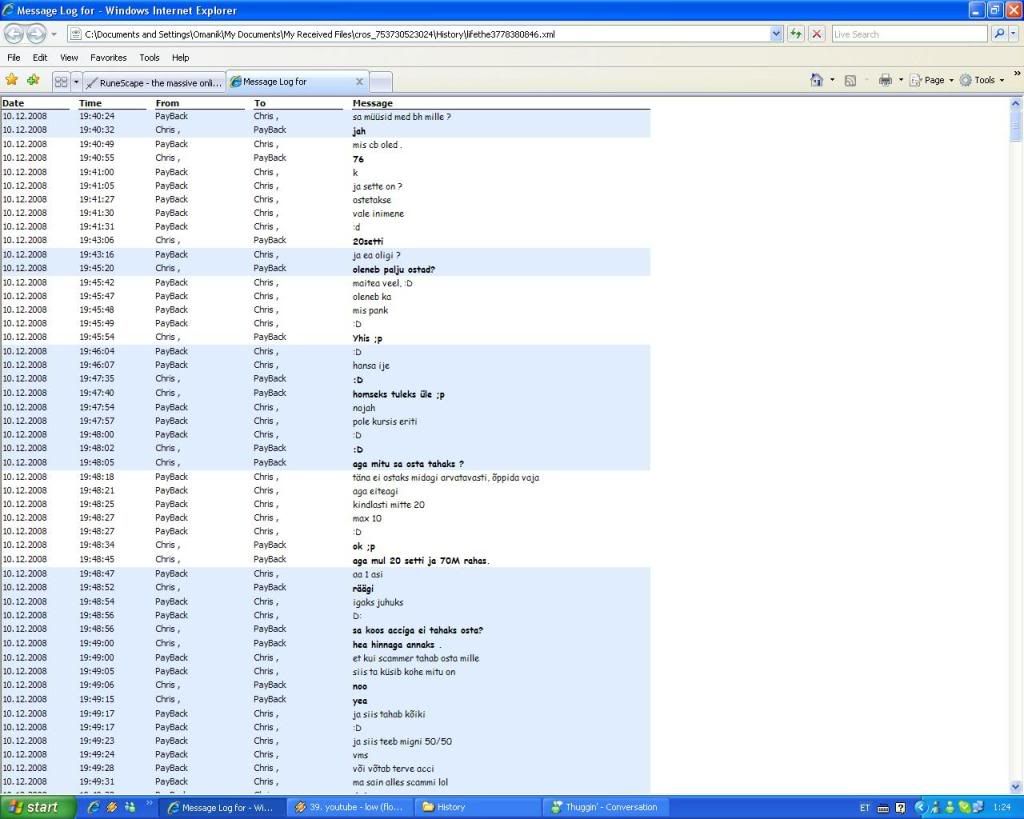1024x819 pixels.
Task: Expand the address bar history dropdown
Action: pyautogui.click(x=777, y=34)
